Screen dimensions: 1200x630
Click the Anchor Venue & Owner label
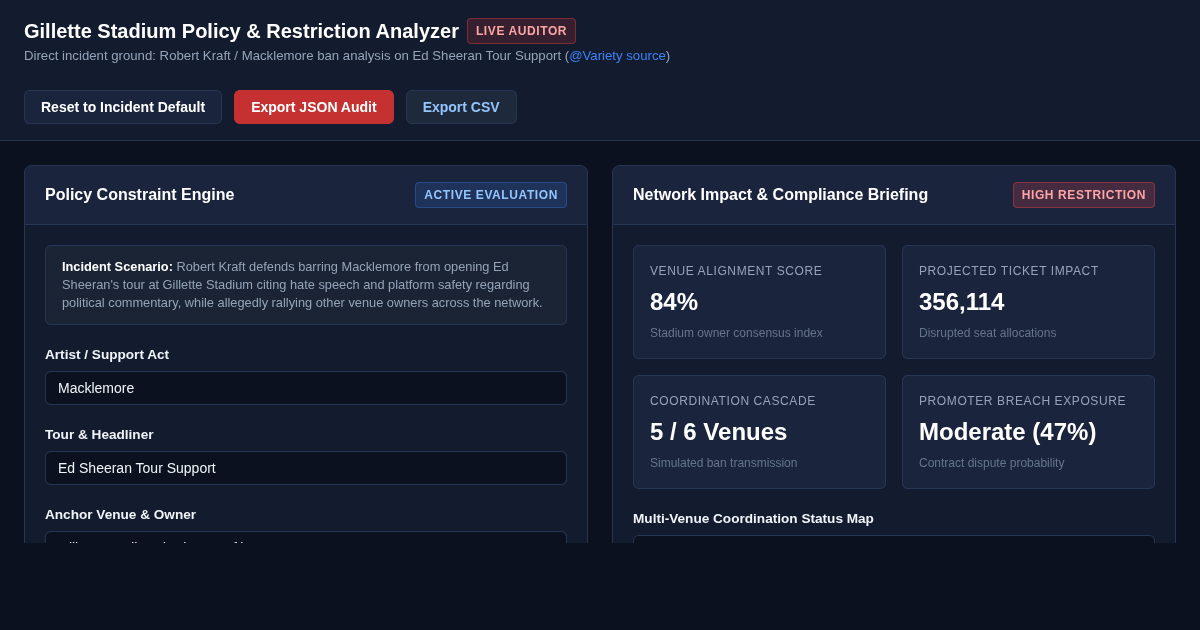(x=120, y=514)
